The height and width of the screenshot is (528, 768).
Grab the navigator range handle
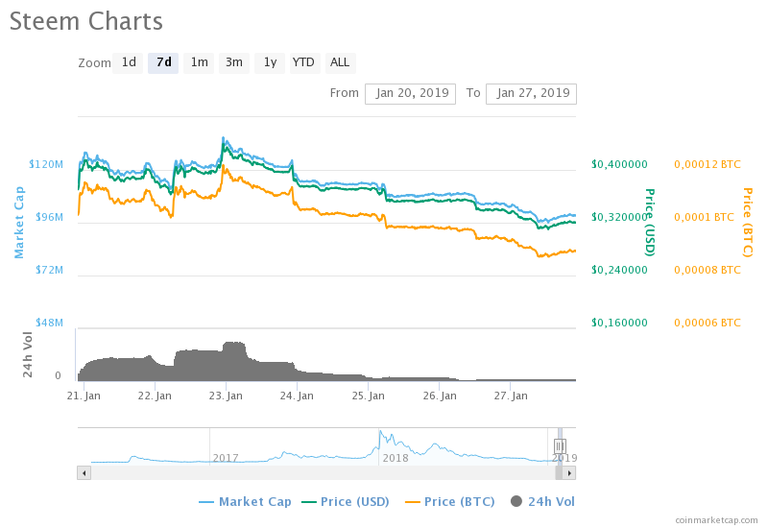click(x=560, y=446)
